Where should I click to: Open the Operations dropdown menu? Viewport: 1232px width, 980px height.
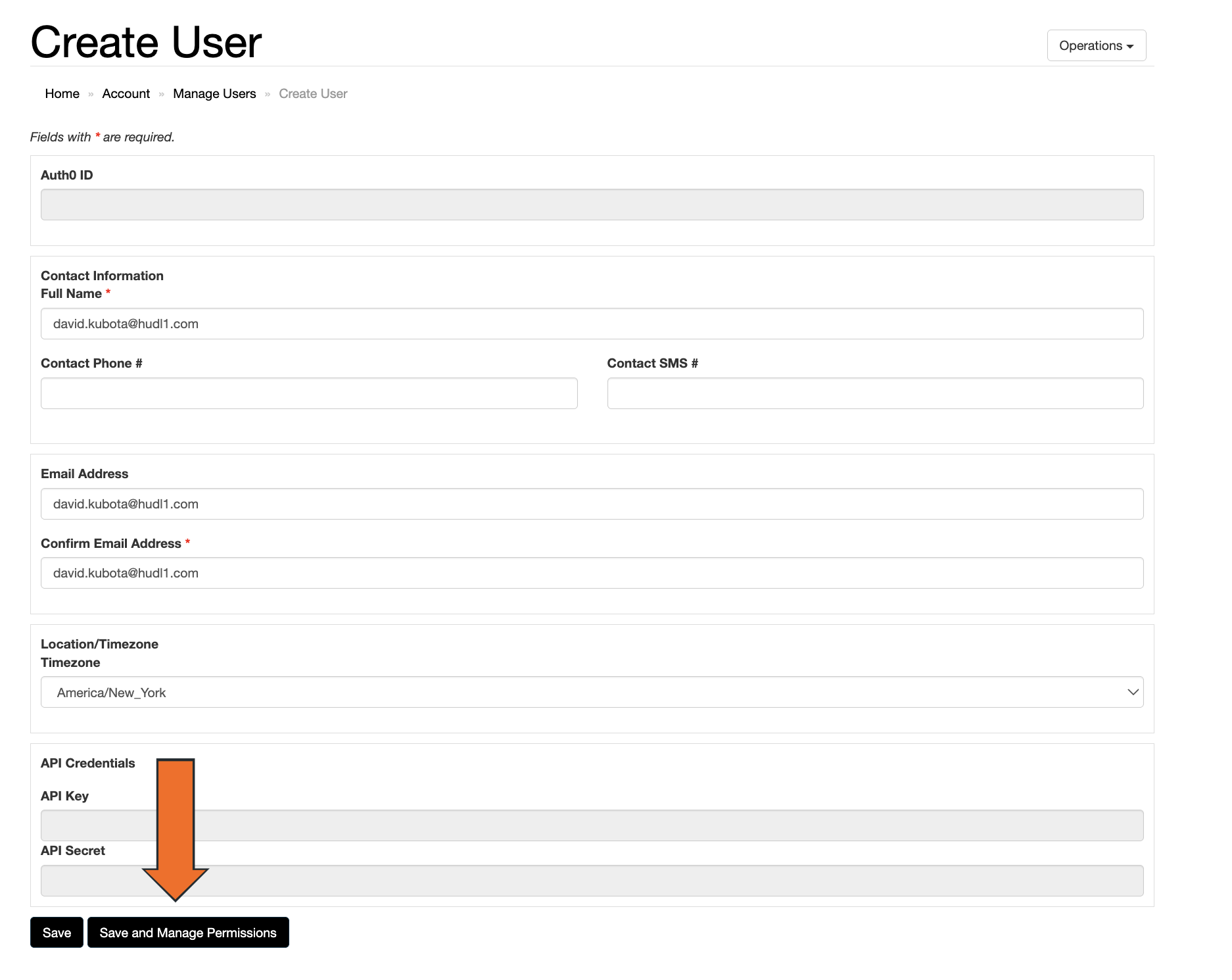coord(1095,45)
